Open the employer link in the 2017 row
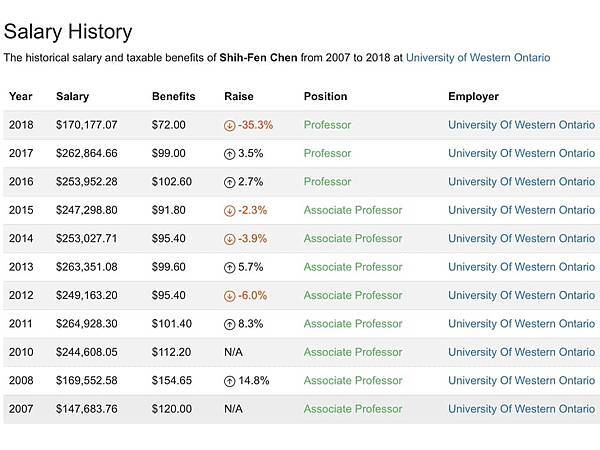Screen dimensions: 600x450 tap(521, 154)
